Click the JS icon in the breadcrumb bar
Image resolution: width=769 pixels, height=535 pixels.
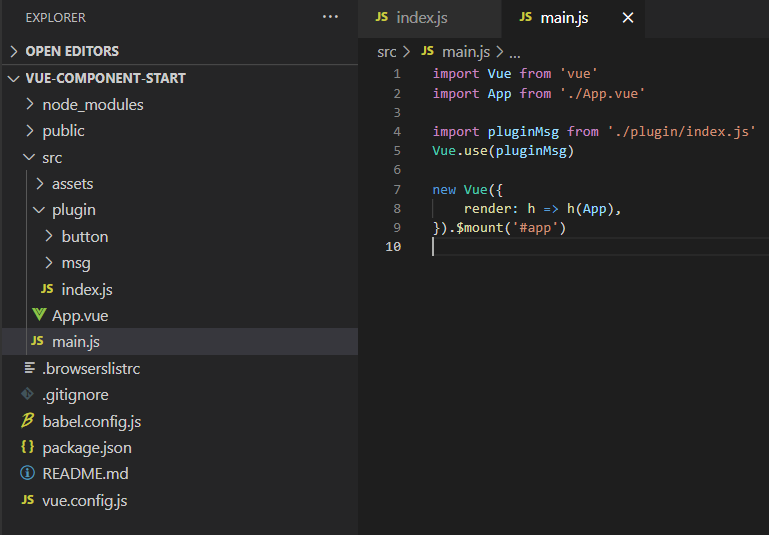[427, 51]
